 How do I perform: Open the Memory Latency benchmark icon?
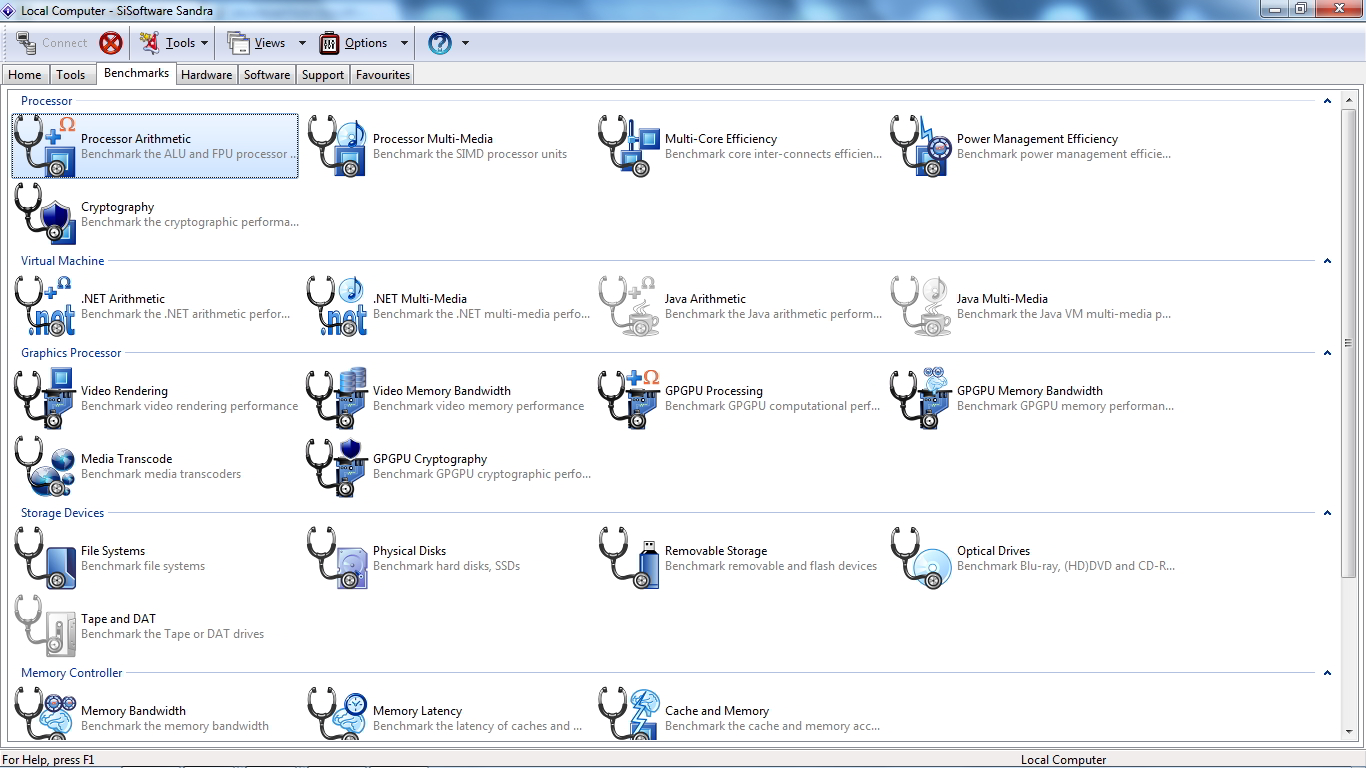click(338, 716)
